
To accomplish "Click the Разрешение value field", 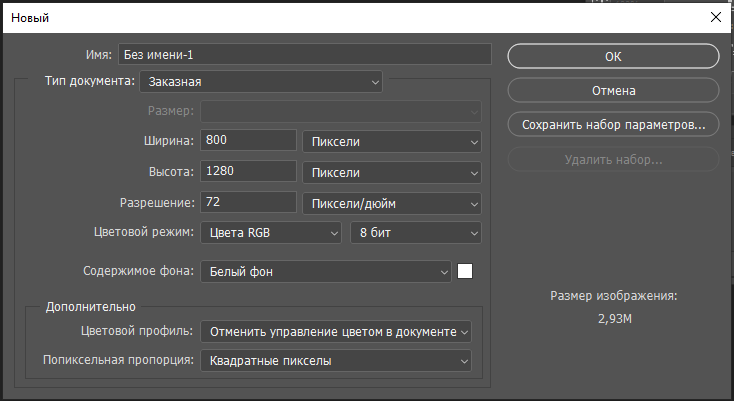I will pyautogui.click(x=248, y=202).
